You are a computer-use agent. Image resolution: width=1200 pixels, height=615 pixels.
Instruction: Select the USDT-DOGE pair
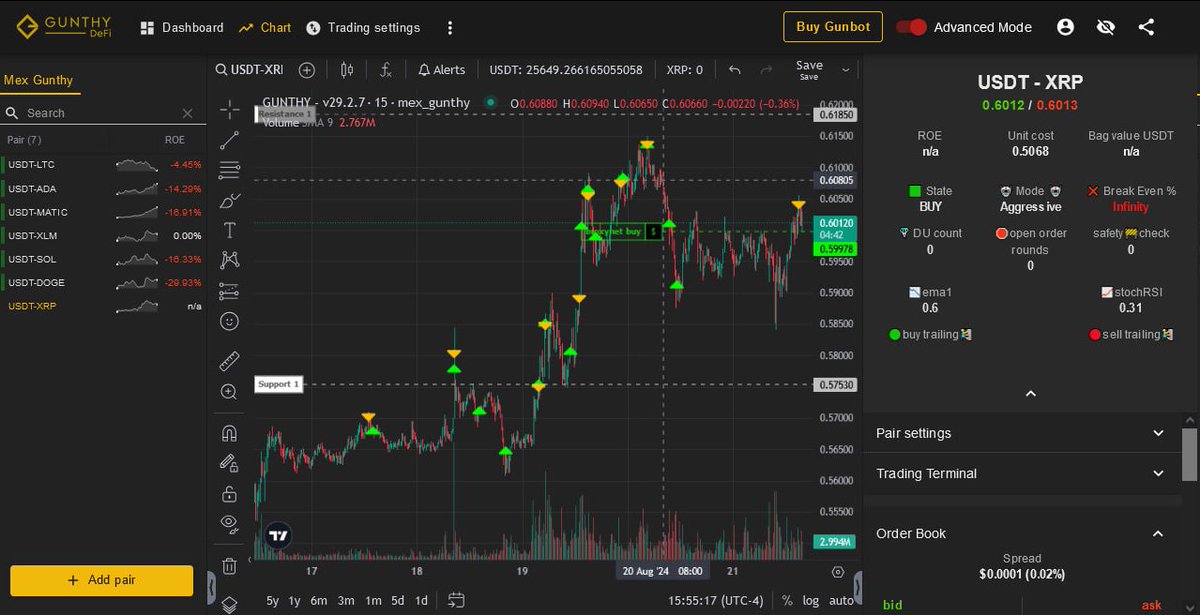click(103, 282)
